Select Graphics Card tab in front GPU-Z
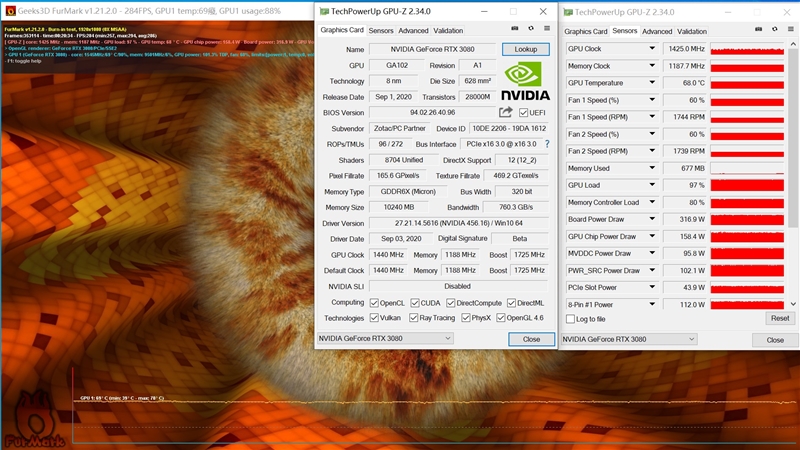 pos(342,30)
